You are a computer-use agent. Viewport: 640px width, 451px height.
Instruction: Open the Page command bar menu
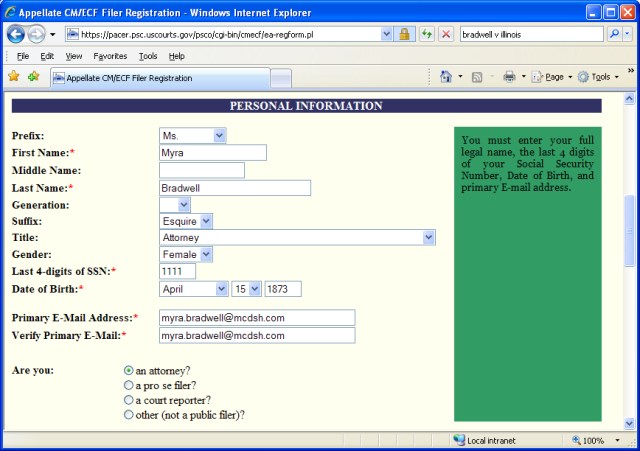pos(552,77)
